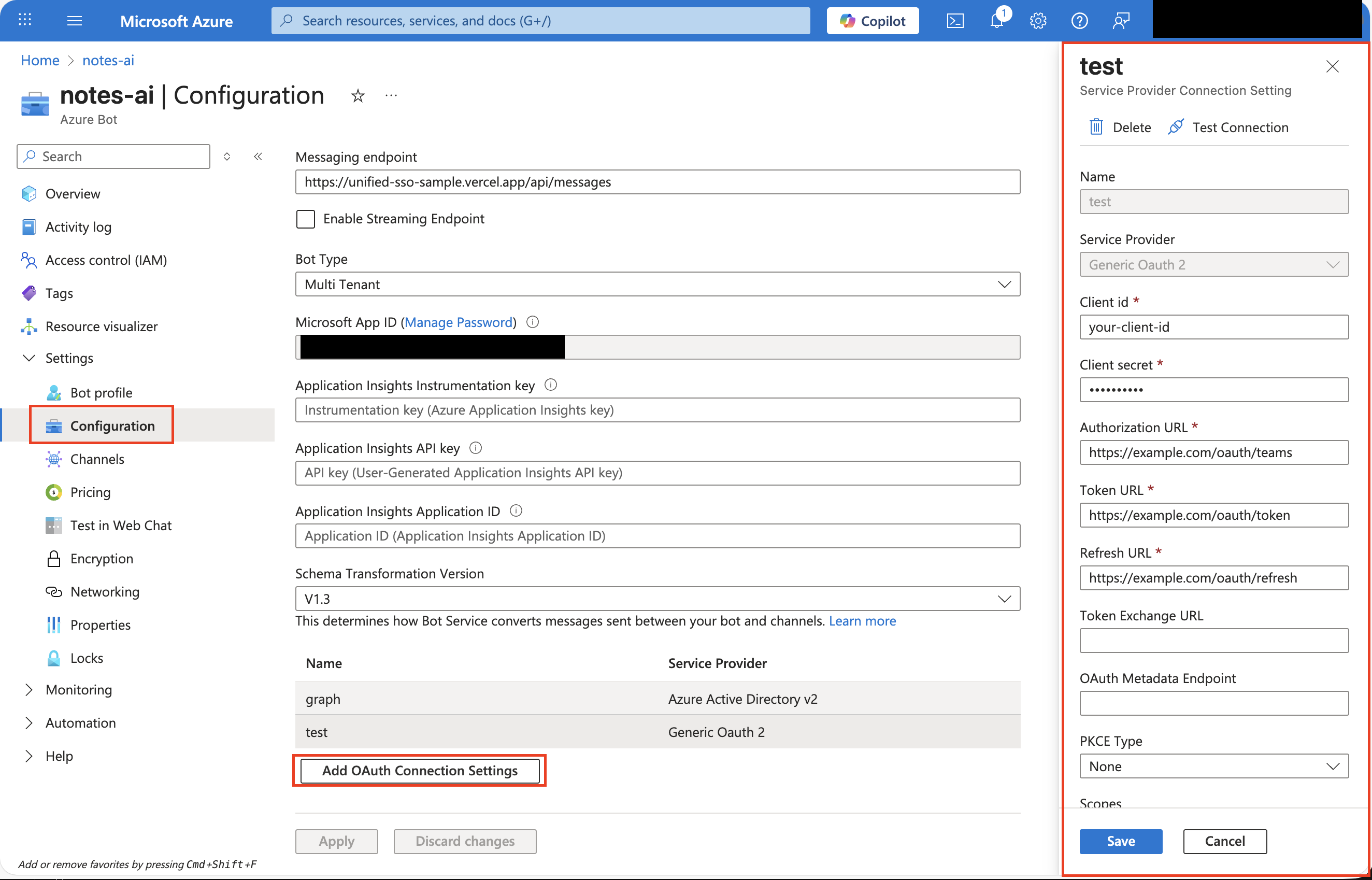
Task: Click the Delete trash icon for test connection
Action: coord(1096,127)
